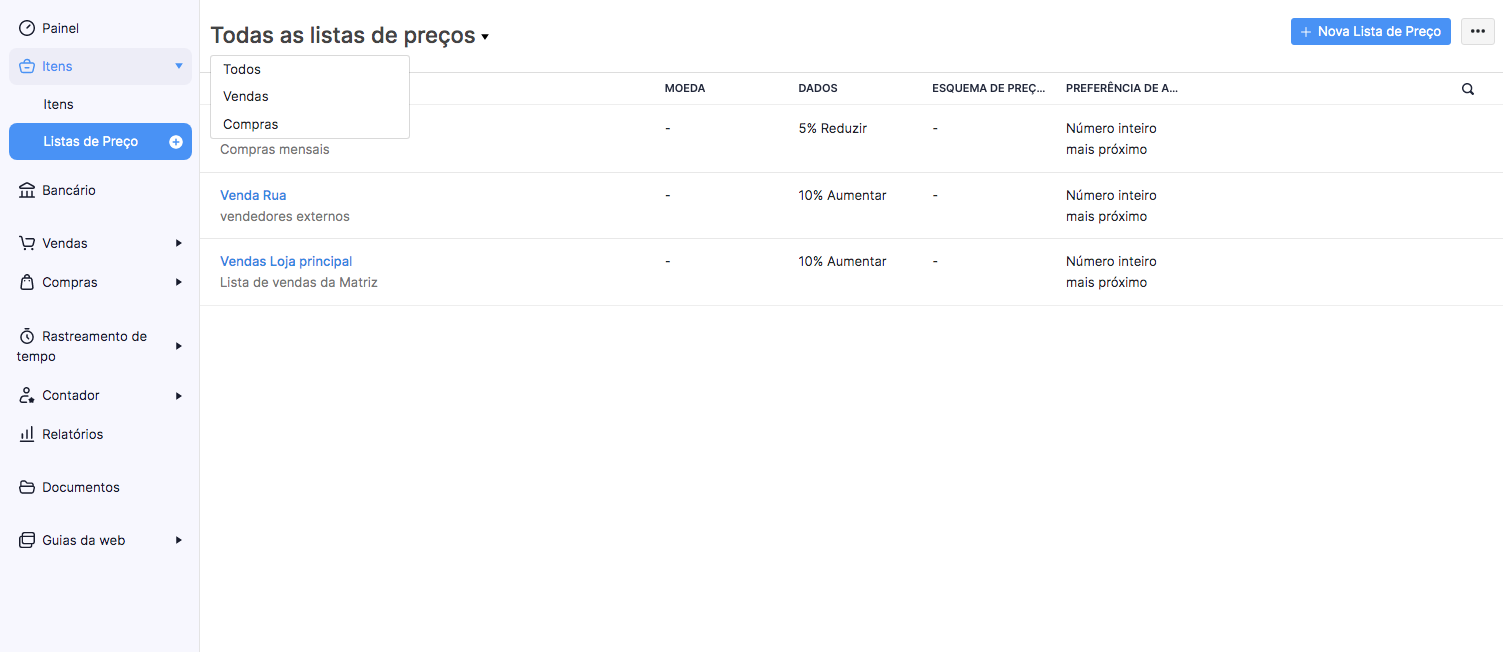This screenshot has width=1503, height=652.
Task: Click the vendedores externos description text
Action: 285,216
